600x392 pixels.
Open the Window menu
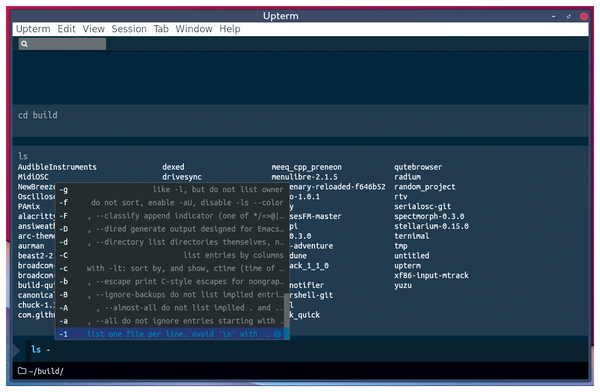click(x=194, y=29)
